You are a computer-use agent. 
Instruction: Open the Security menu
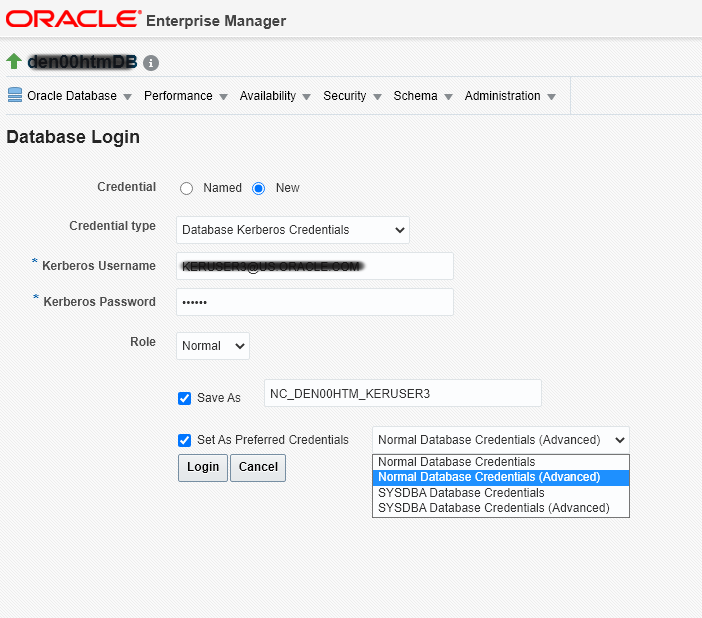tap(352, 96)
